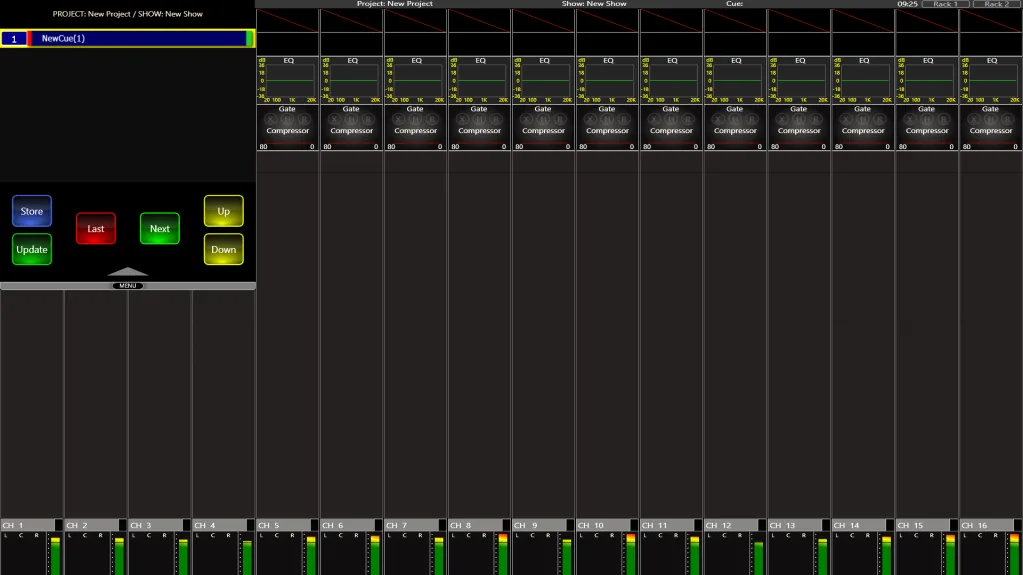This screenshot has height=575, width=1023.
Task: Open channel 11 Gate Compressor panel
Action: [671, 127]
